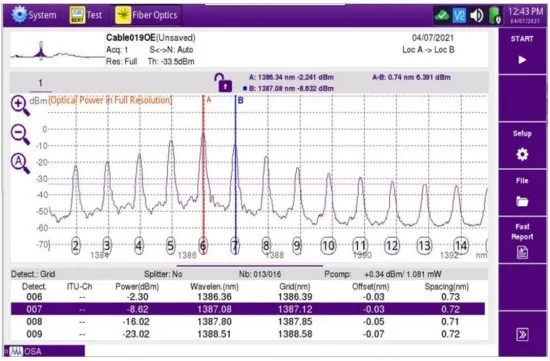The height and width of the screenshot is (361, 550).
Task: Click channel marker 5 on the graph
Action: 170,246
